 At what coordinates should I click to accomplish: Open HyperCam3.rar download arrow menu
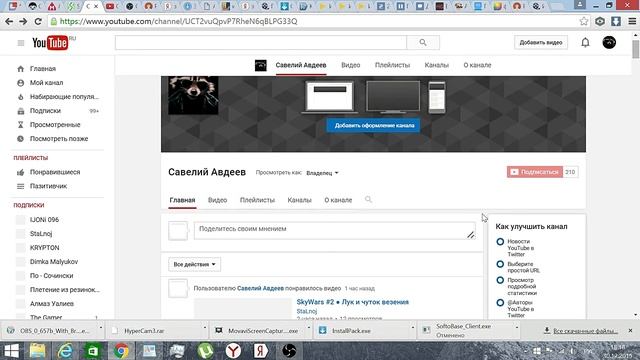(x=204, y=328)
